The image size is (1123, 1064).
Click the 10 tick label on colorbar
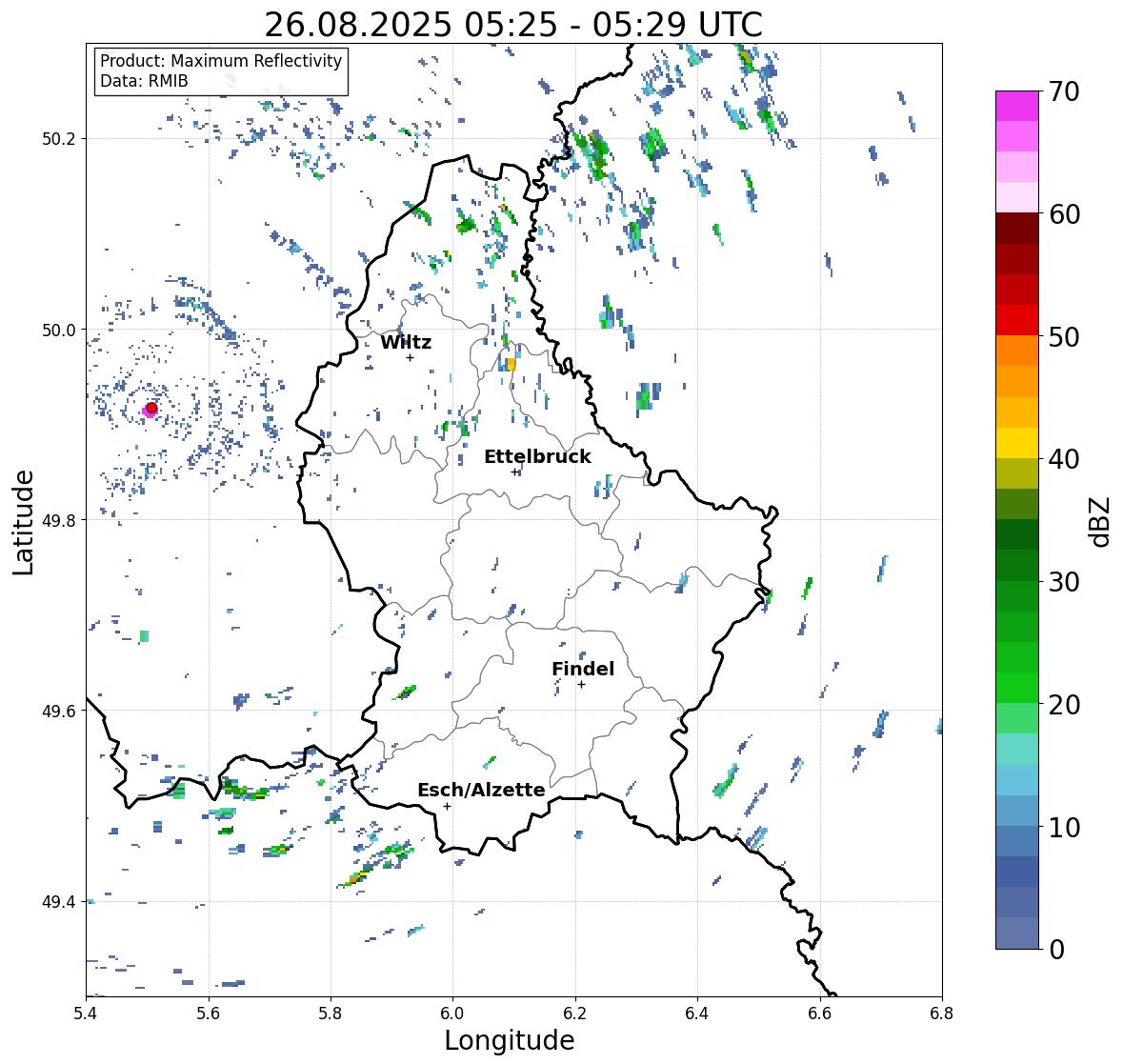click(1064, 827)
